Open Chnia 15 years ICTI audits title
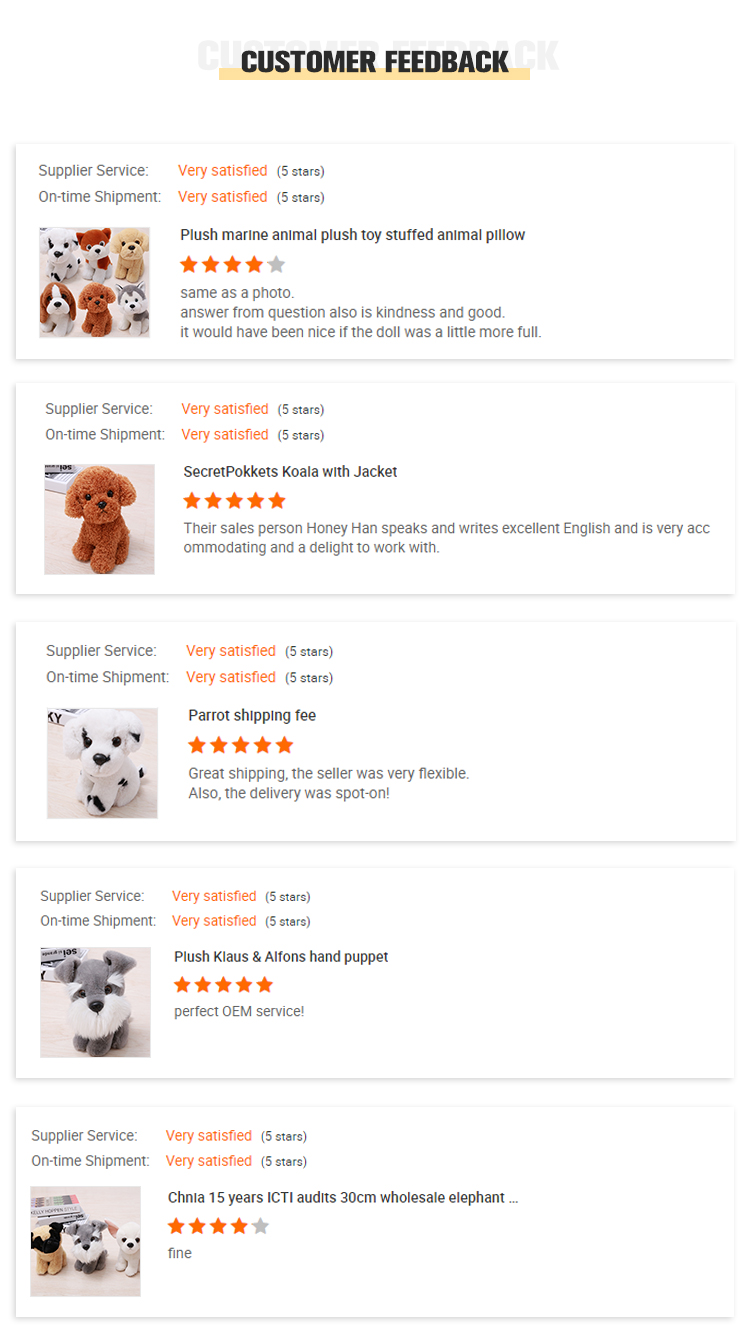 click(343, 1197)
